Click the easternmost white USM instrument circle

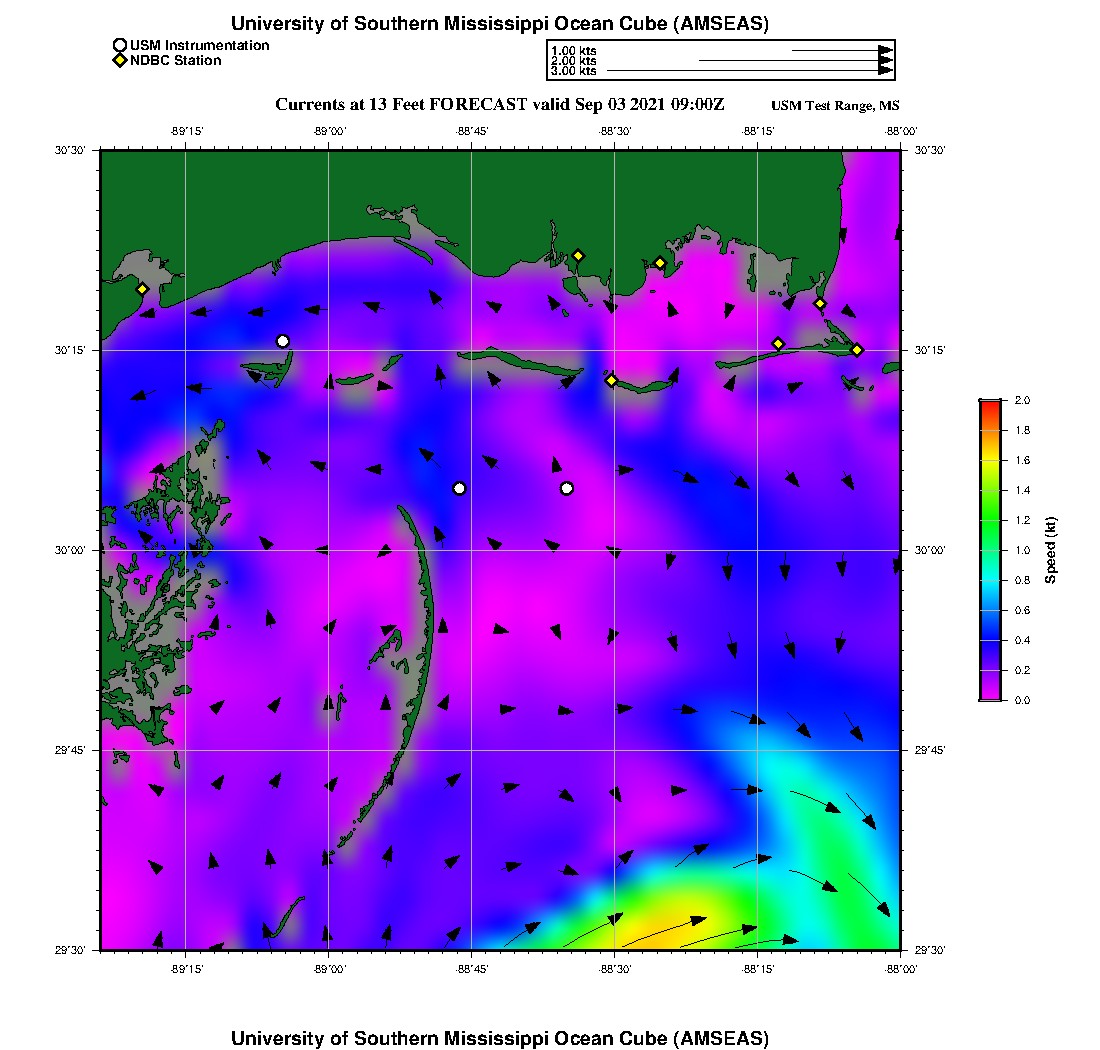point(567,488)
